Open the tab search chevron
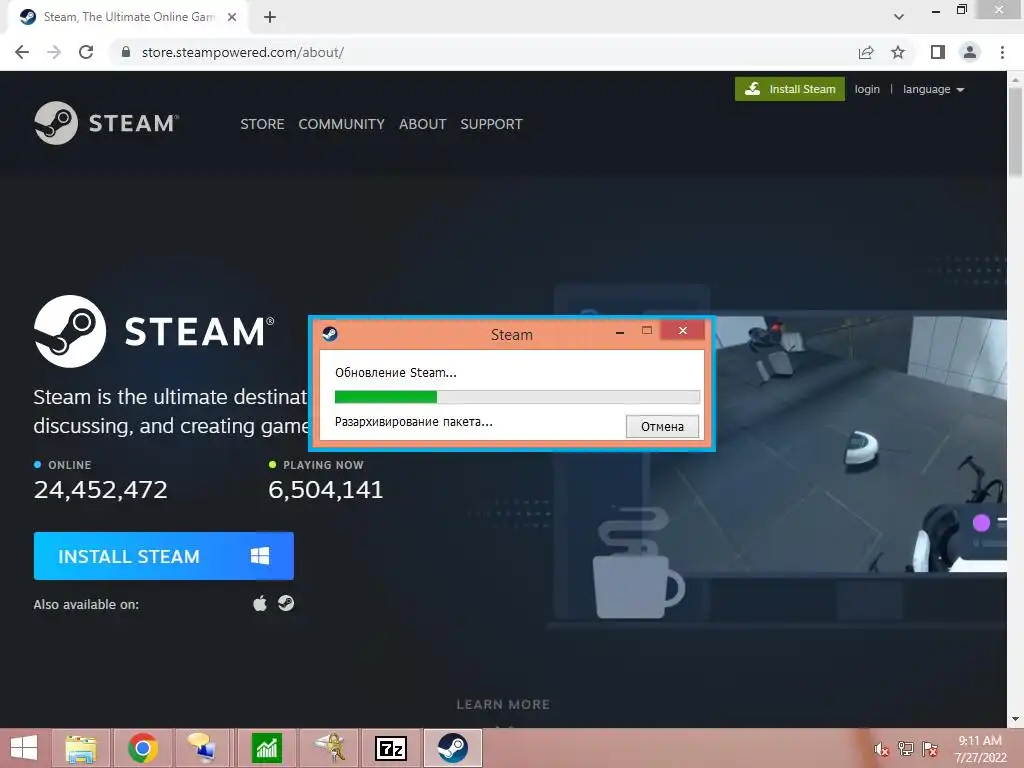Screen dimensions: 1024x768 click(x=899, y=17)
